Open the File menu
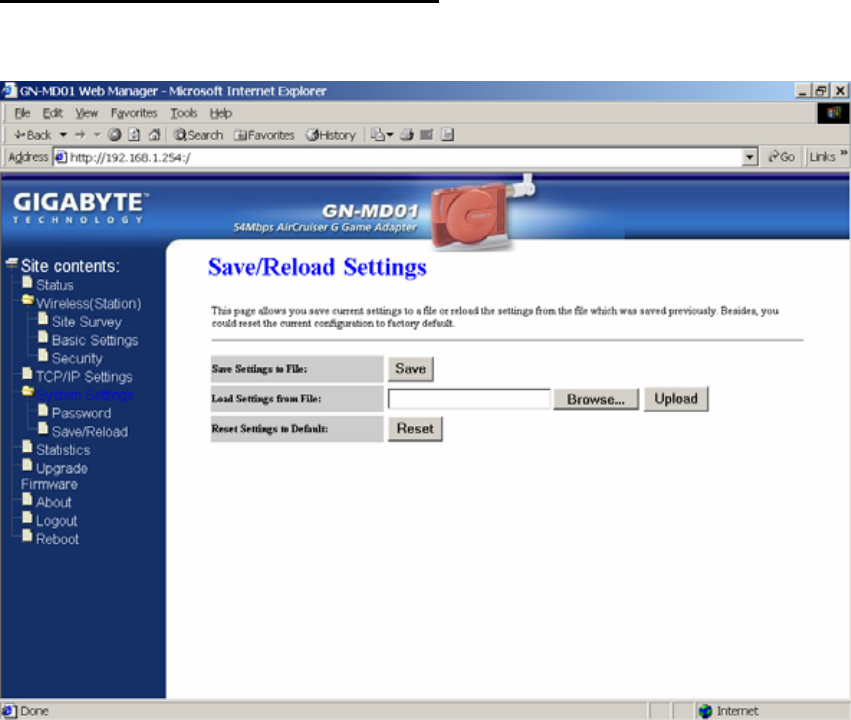 (x=22, y=113)
